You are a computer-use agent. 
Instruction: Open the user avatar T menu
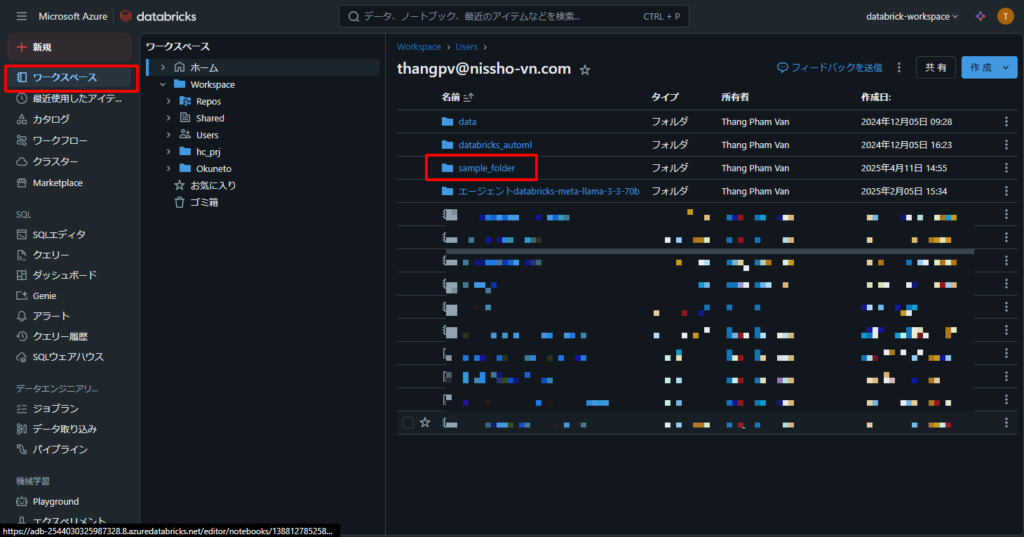click(x=1005, y=16)
